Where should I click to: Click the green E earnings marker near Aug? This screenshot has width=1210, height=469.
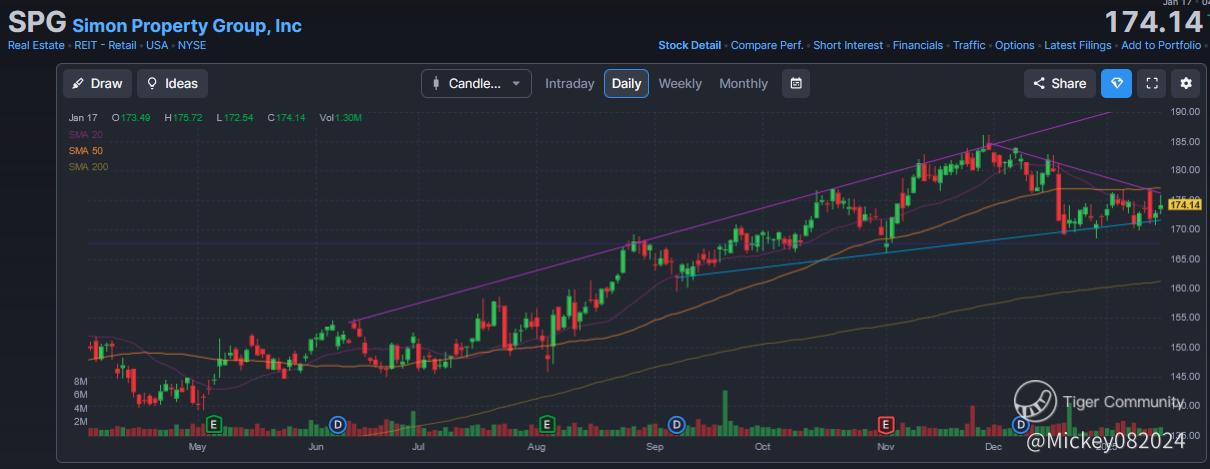click(547, 425)
